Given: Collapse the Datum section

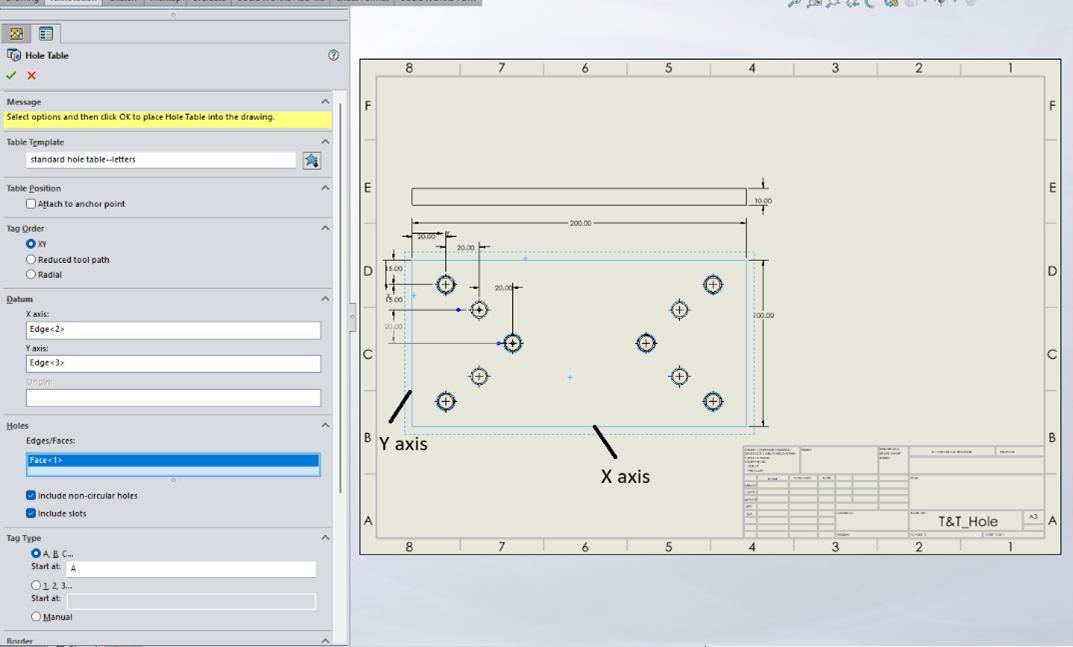Looking at the screenshot, I should click(325, 299).
